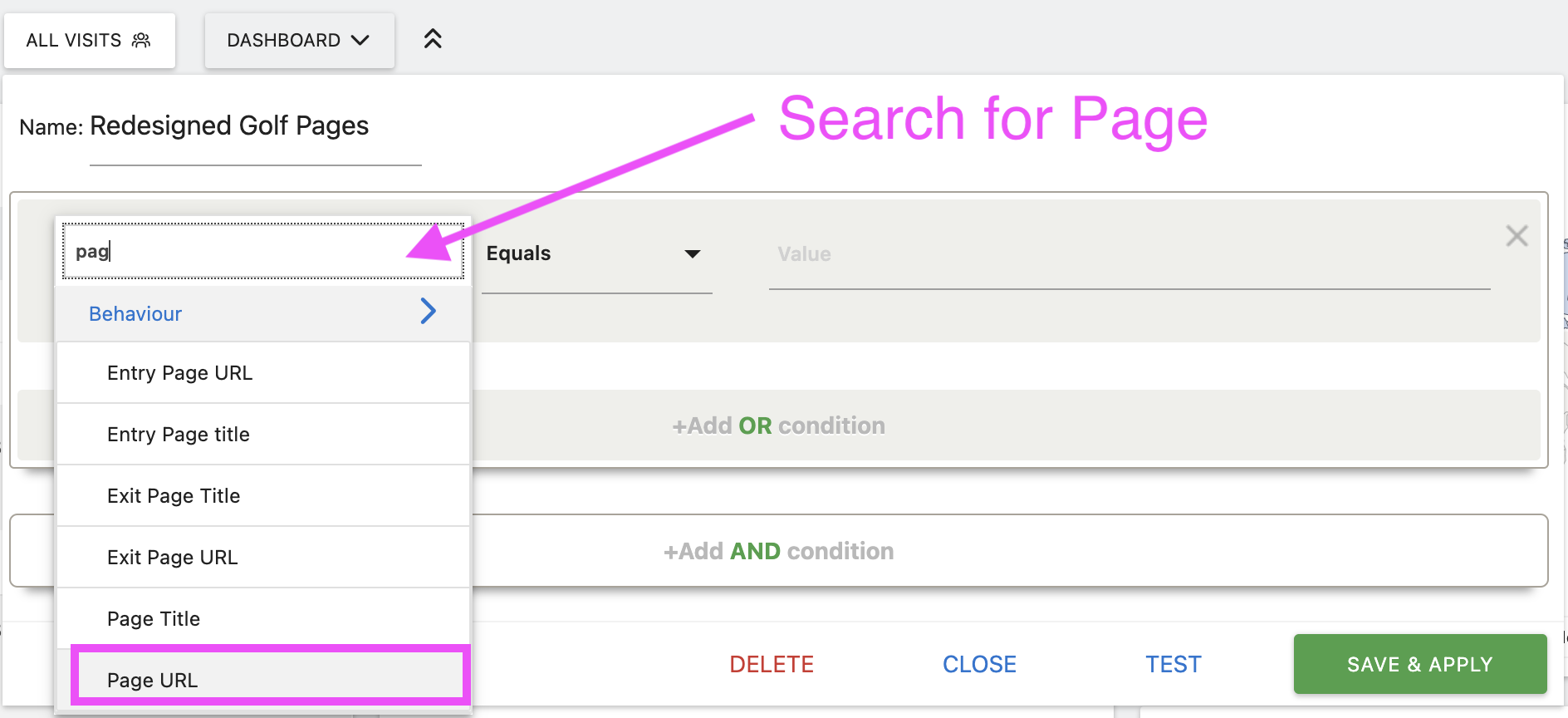Viewport: 1568px width, 718px height.
Task: Click the segment search field containing 'pag'
Action: click(x=263, y=251)
